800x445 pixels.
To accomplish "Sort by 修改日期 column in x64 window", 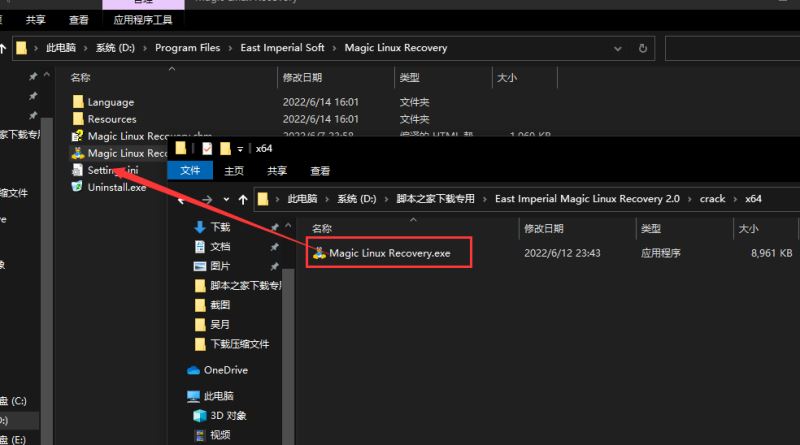I will coord(543,229).
